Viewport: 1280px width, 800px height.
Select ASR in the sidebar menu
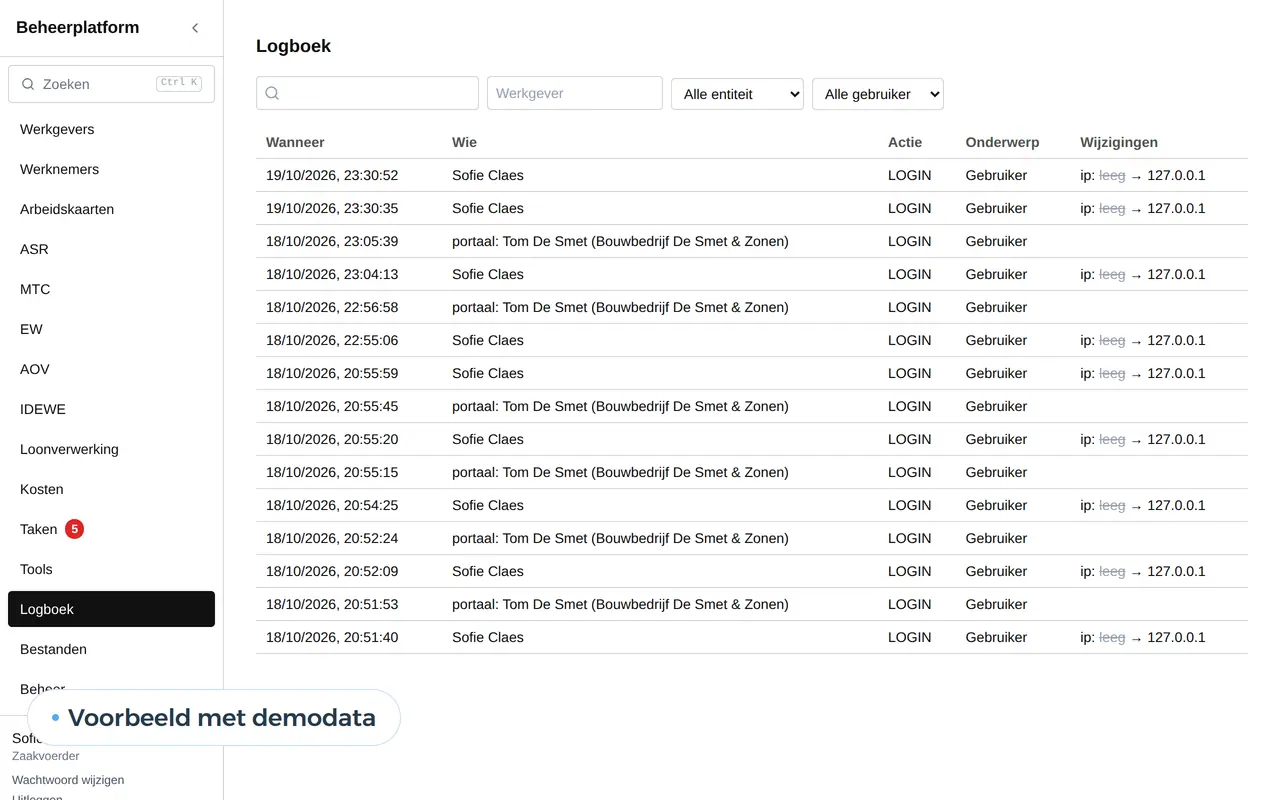point(111,249)
